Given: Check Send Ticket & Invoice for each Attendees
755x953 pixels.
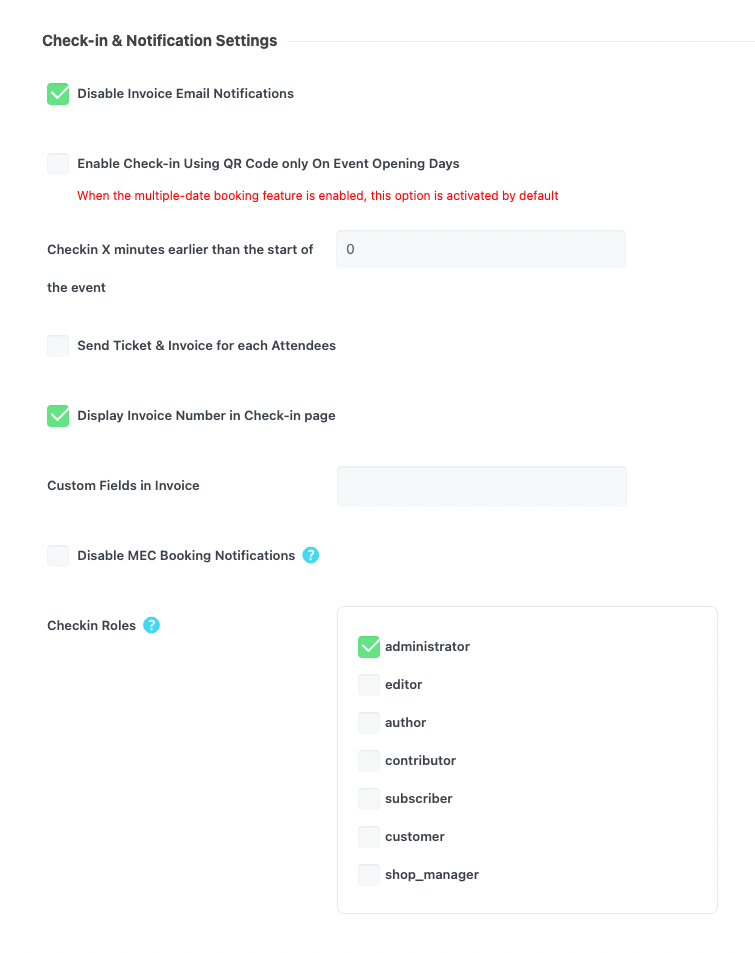Looking at the screenshot, I should pos(57,345).
